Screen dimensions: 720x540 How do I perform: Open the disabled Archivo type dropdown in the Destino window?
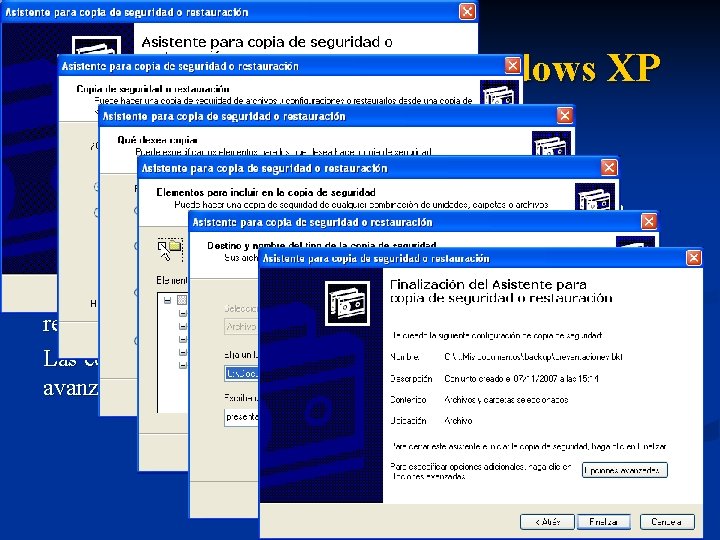click(x=241, y=326)
